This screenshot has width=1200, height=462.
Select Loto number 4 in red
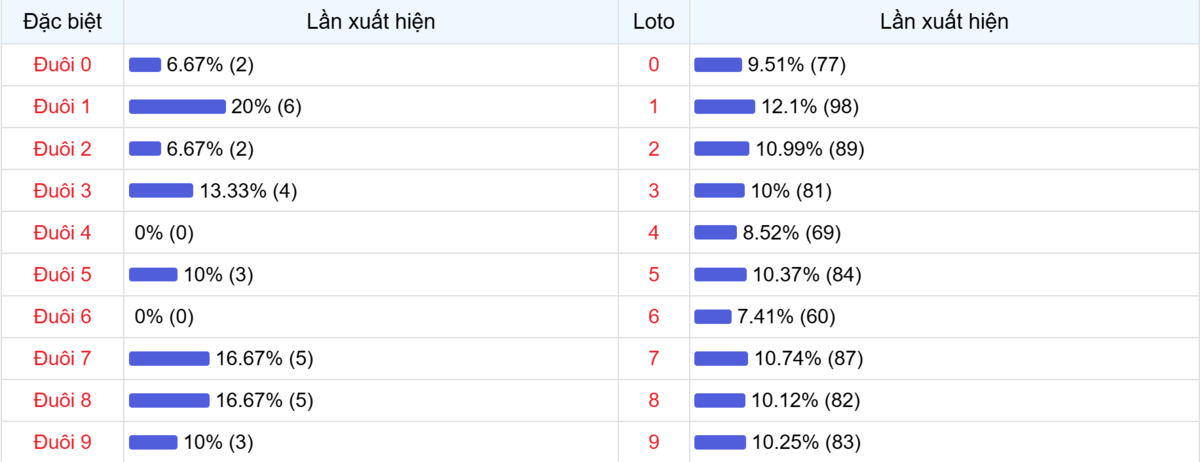point(654,233)
